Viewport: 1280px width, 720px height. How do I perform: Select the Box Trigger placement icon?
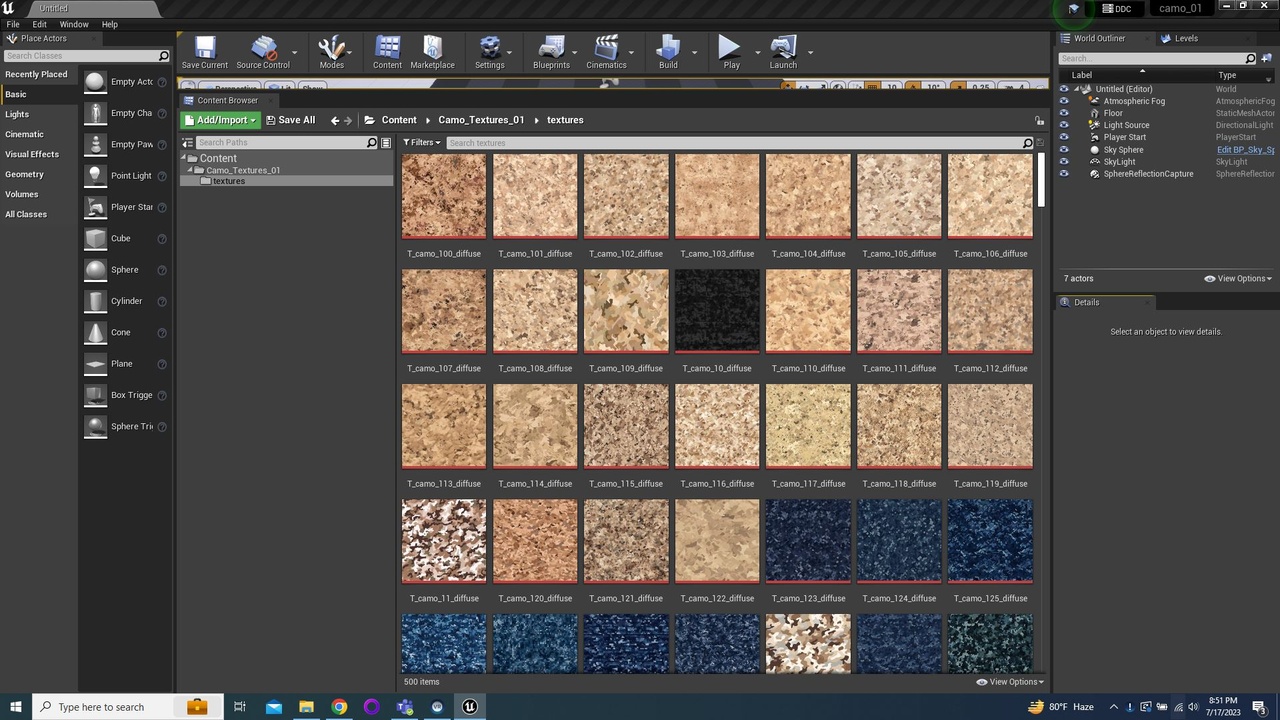[95, 395]
